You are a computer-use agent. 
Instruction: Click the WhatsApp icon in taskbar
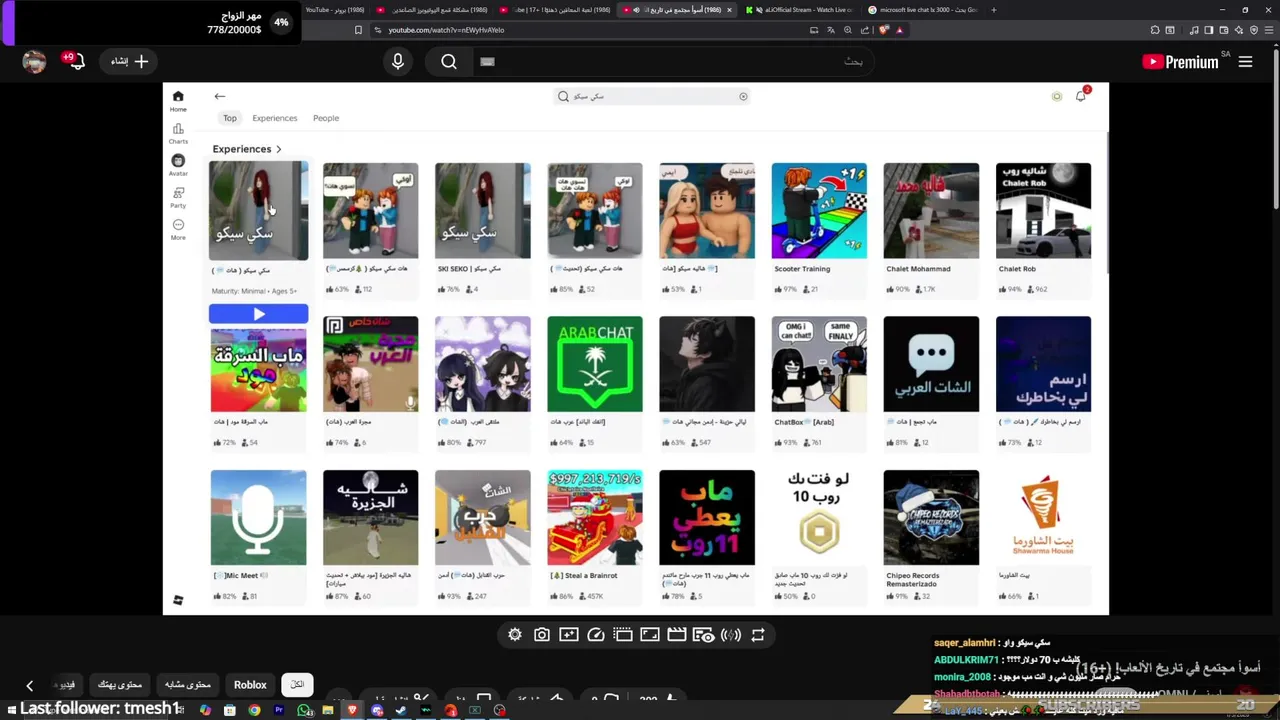(x=304, y=711)
